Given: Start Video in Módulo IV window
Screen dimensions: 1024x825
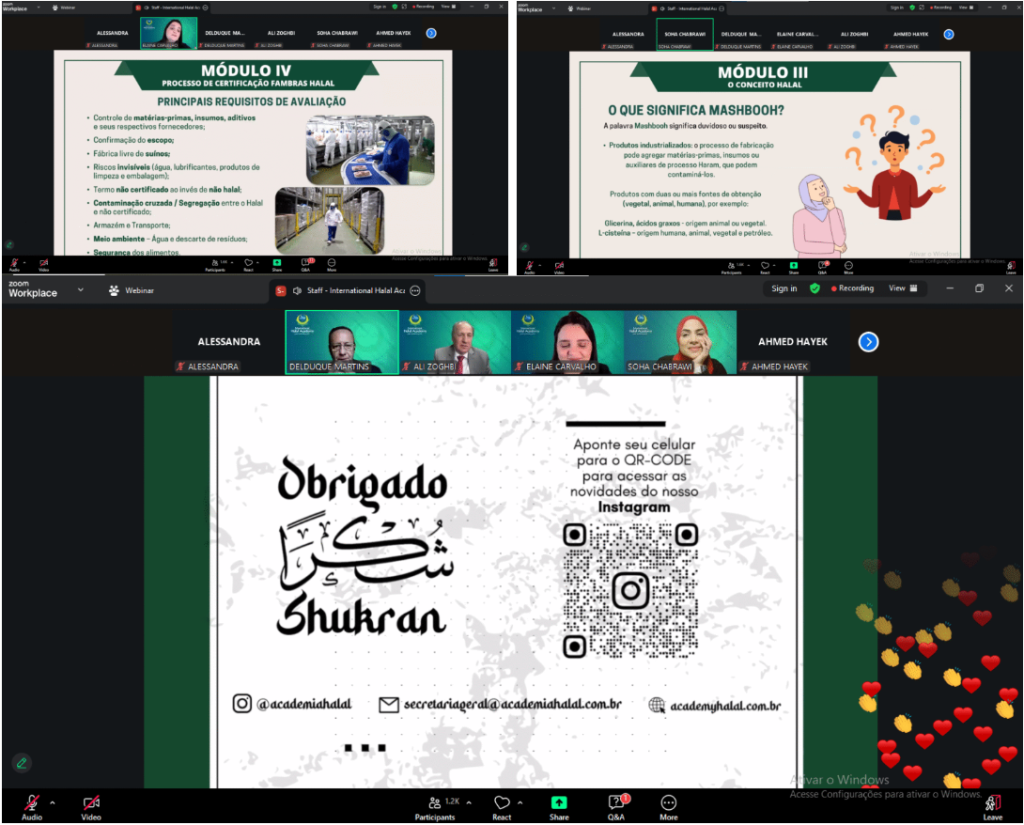Looking at the screenshot, I should (44, 265).
